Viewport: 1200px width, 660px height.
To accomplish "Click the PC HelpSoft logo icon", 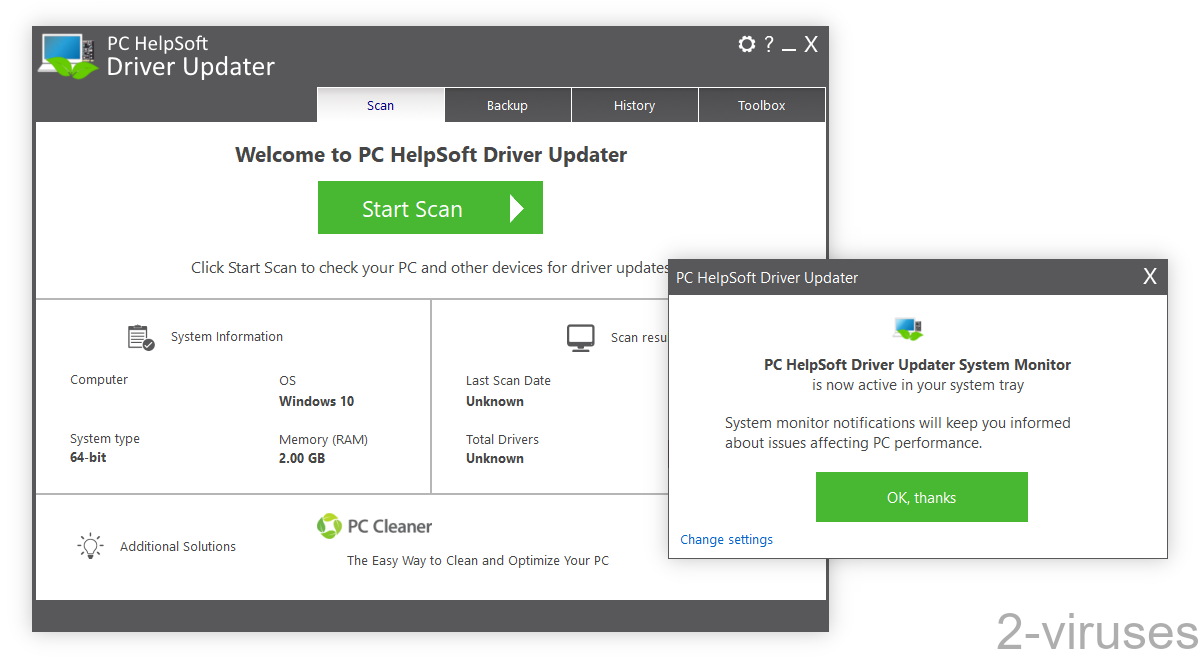I will (68, 57).
